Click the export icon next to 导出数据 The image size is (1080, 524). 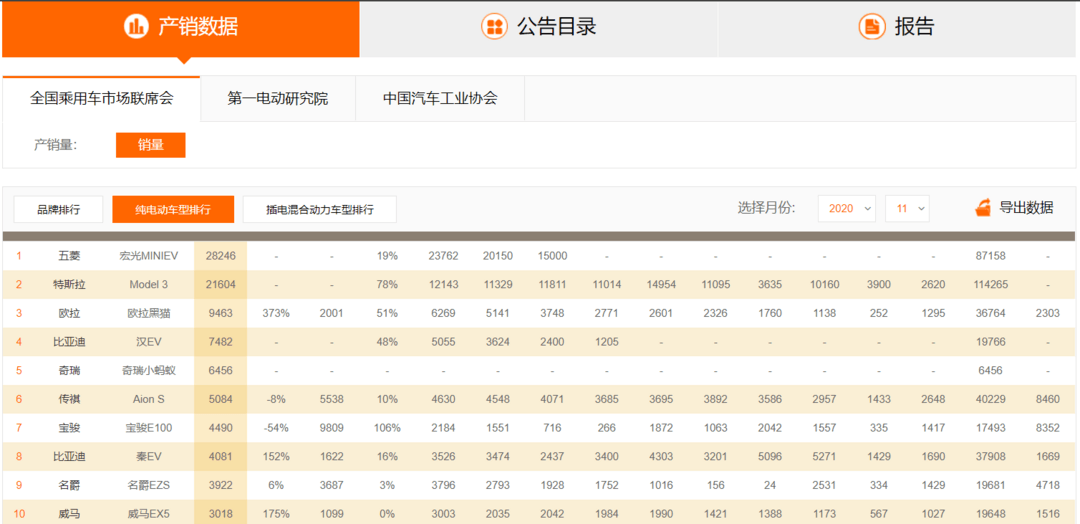[984, 208]
